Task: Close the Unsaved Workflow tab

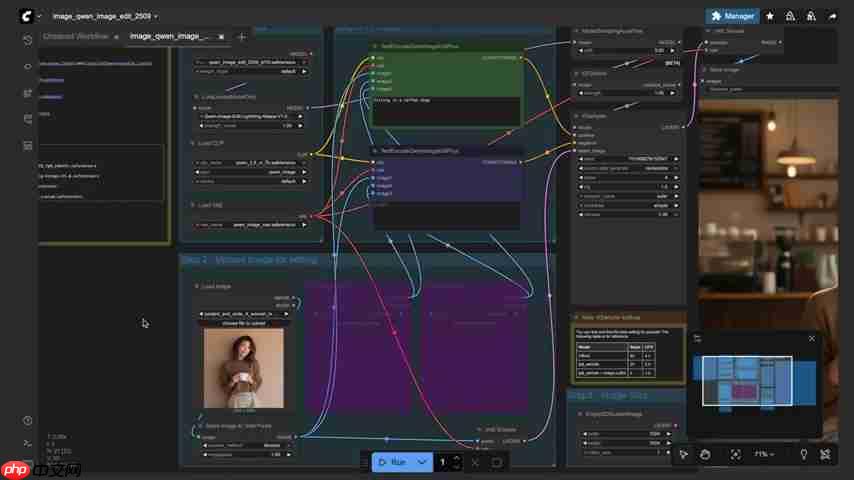Action: tap(116, 37)
